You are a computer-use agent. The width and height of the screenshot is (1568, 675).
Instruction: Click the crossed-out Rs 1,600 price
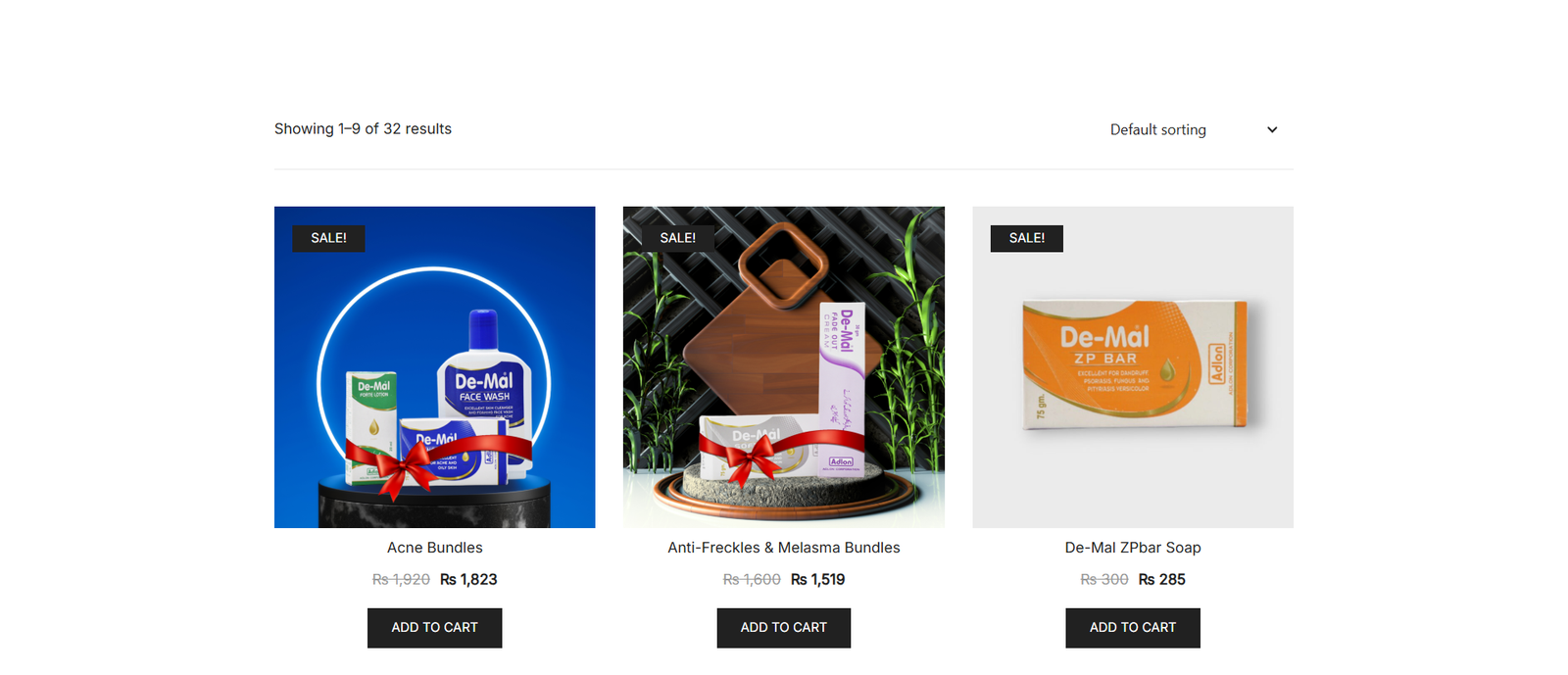pyautogui.click(x=752, y=580)
